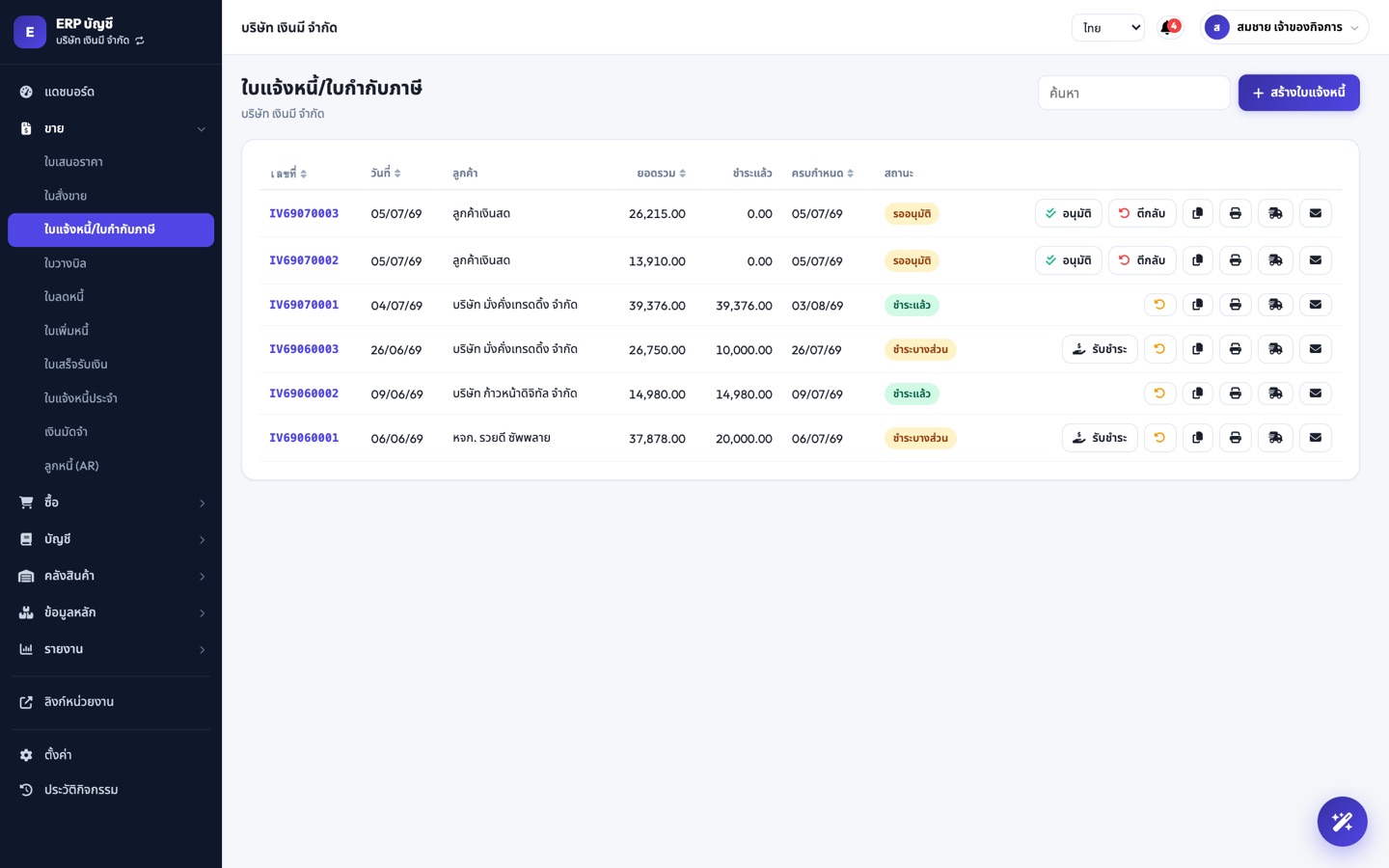Open the สมชาย เจ้าของกิจการ user menu
This screenshot has width=1389, height=868.
[x=1284, y=27]
